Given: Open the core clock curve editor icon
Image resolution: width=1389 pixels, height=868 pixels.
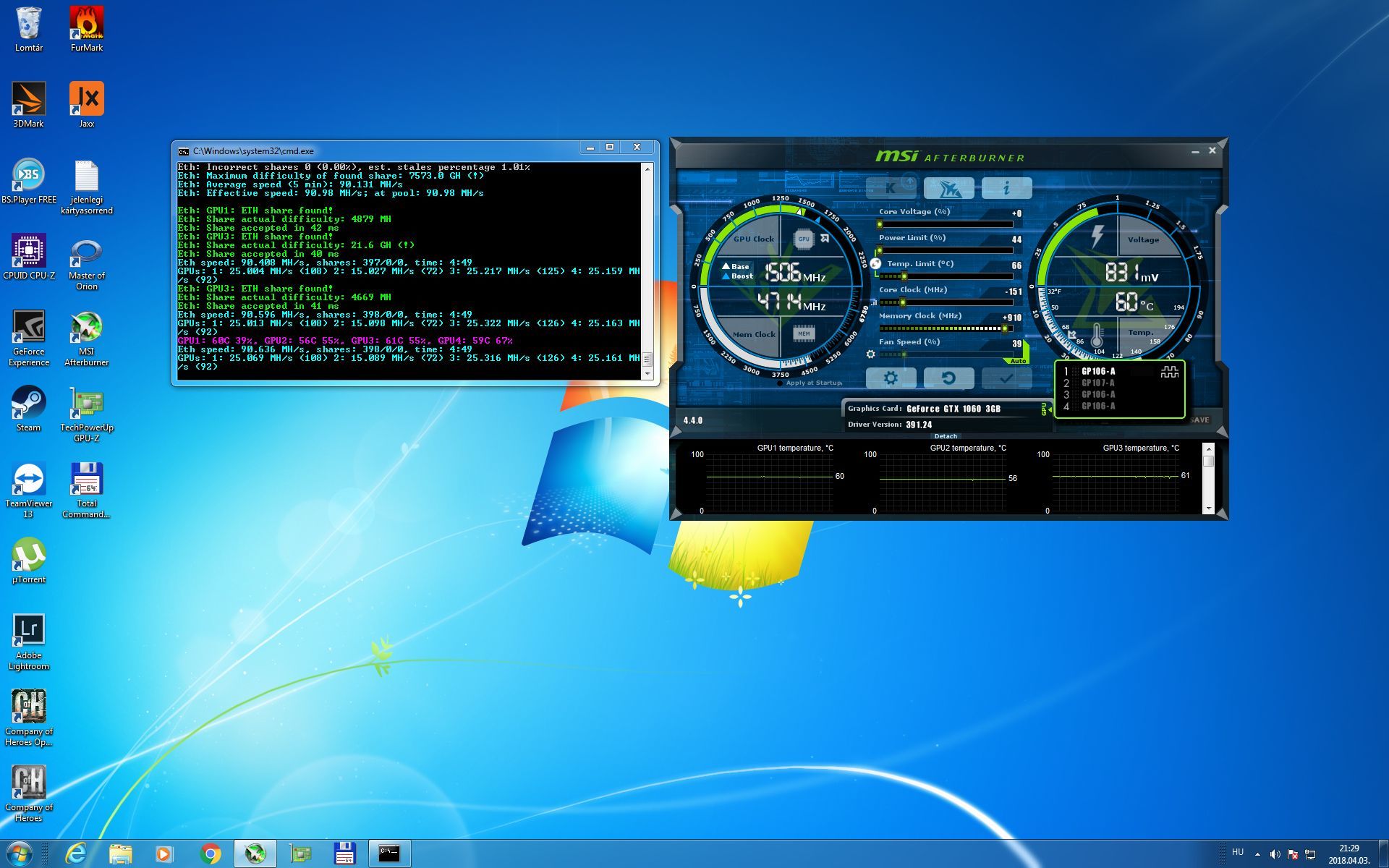Looking at the screenshot, I should click(874, 302).
